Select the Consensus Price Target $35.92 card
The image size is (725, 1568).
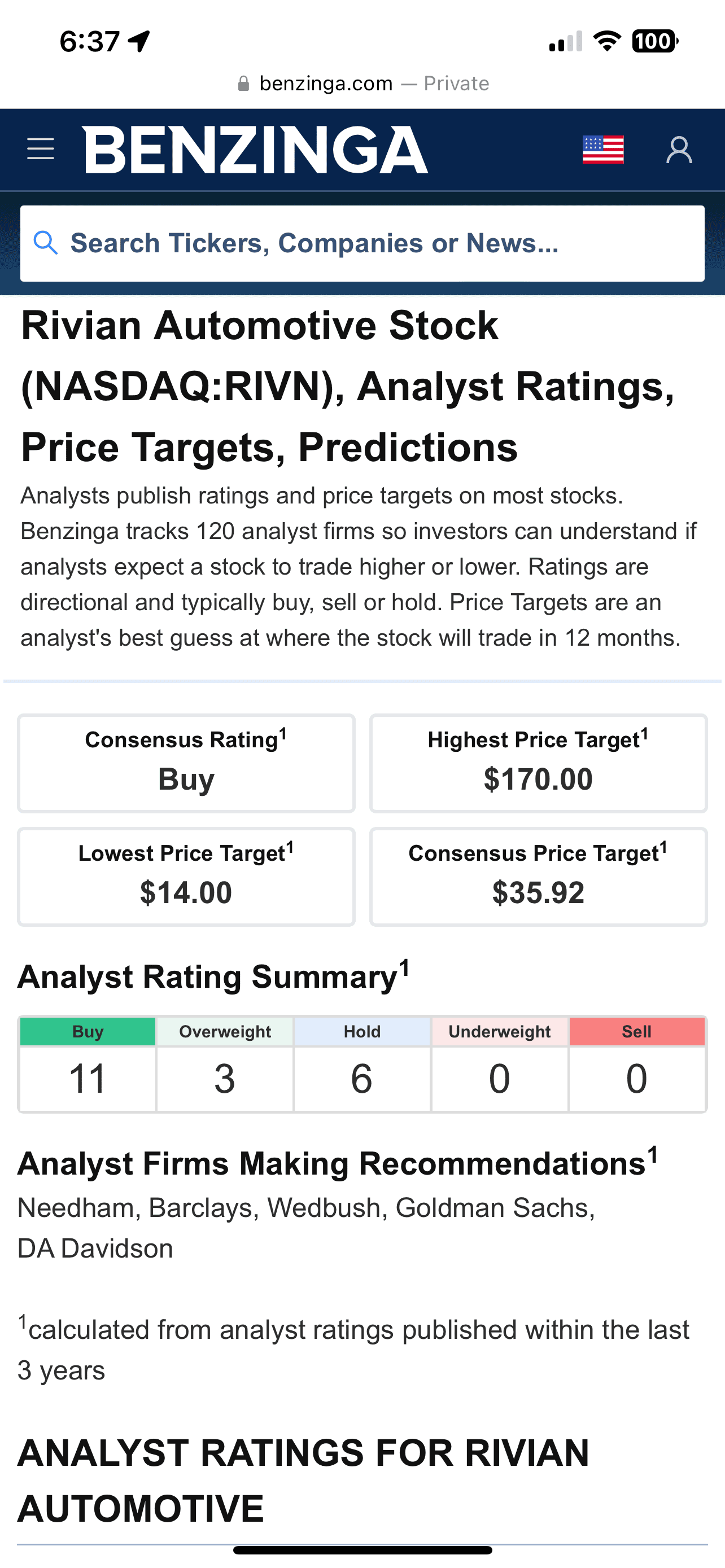[538, 877]
